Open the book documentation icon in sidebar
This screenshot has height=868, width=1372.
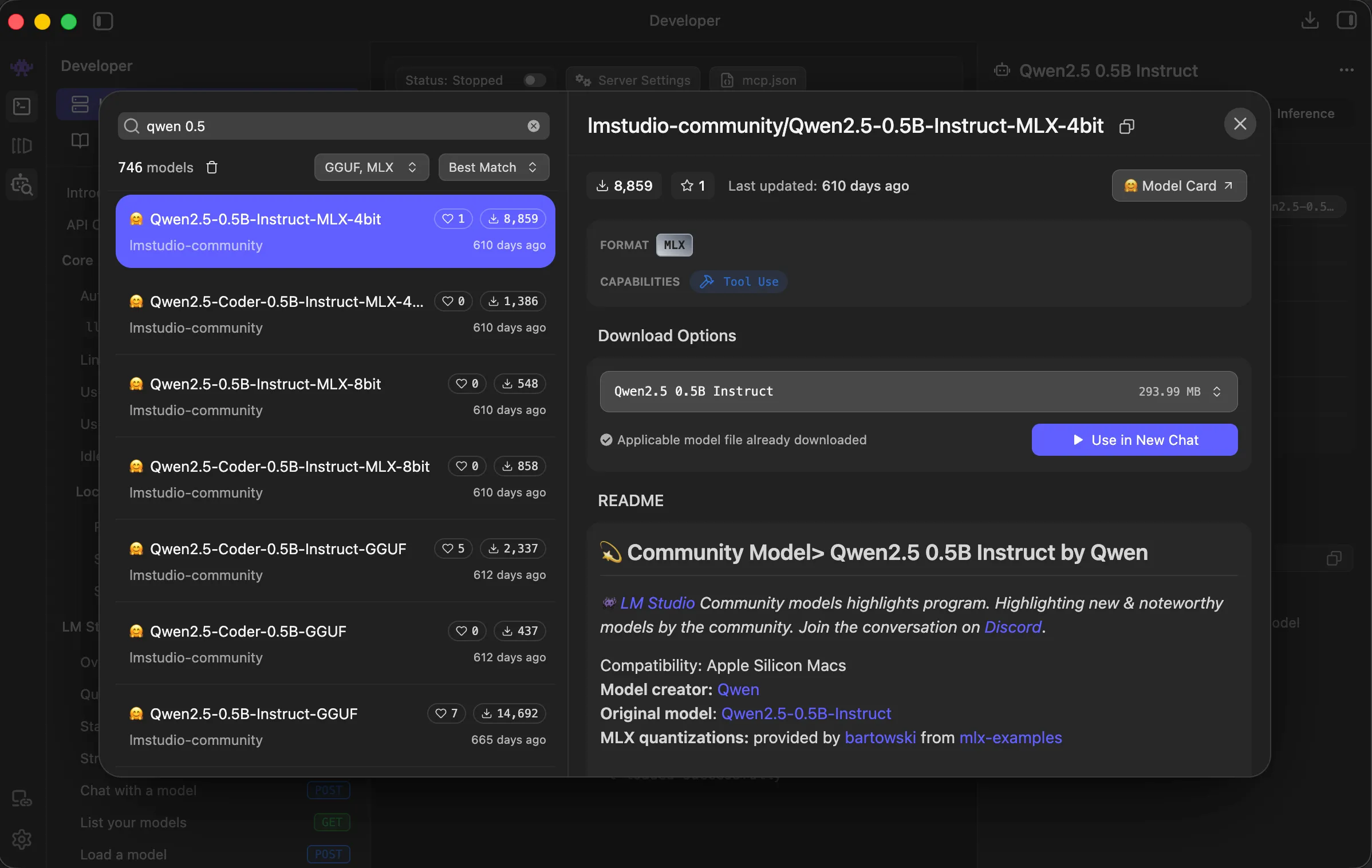[x=80, y=141]
